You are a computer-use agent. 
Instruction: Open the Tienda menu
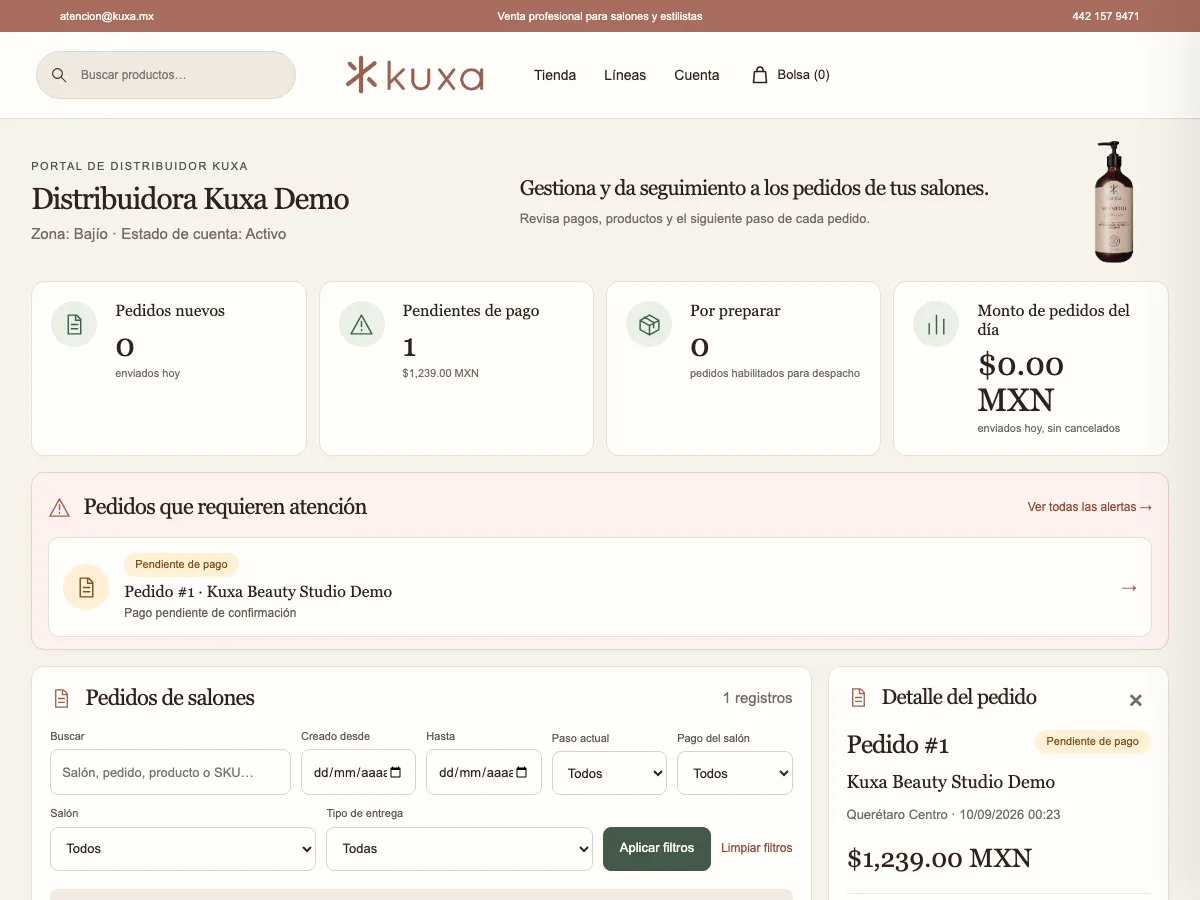(555, 75)
